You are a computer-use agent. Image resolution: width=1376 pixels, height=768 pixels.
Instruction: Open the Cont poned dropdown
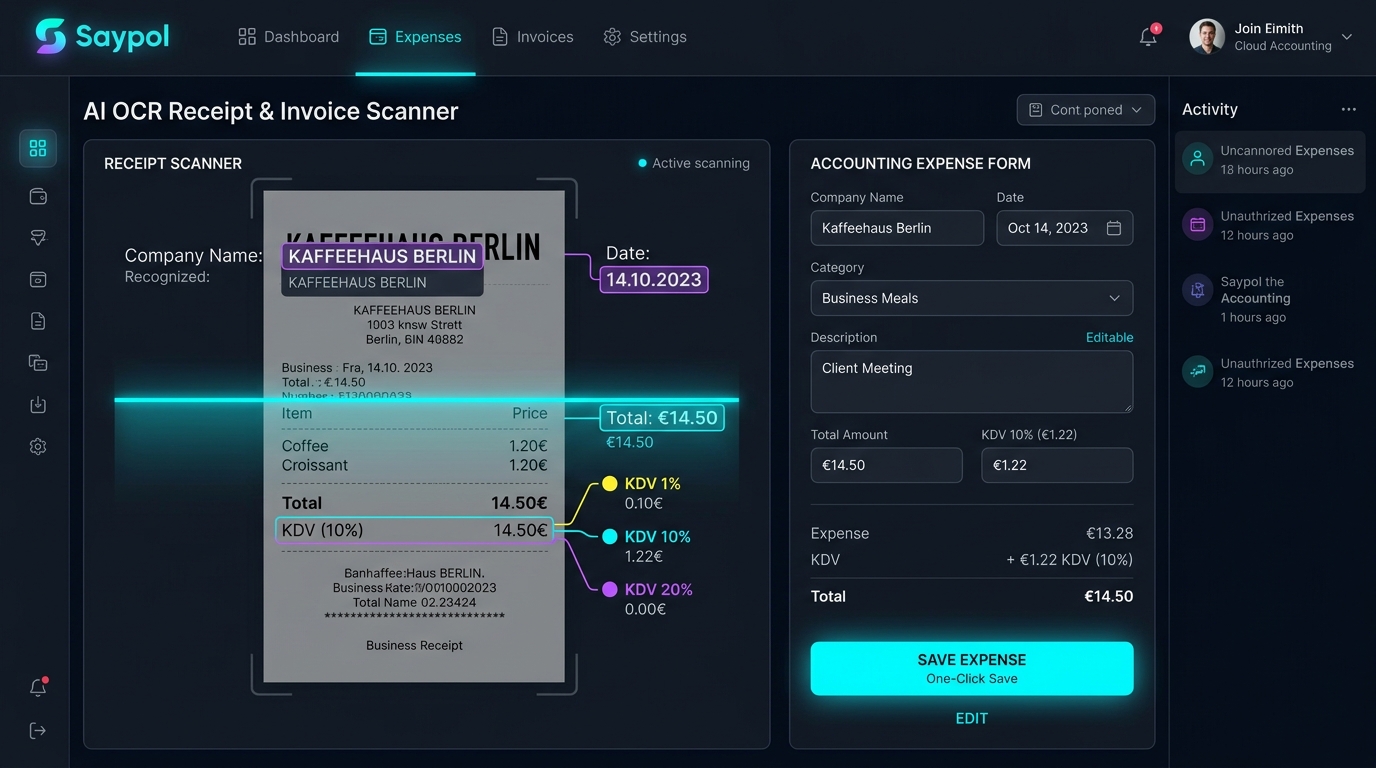point(1085,110)
